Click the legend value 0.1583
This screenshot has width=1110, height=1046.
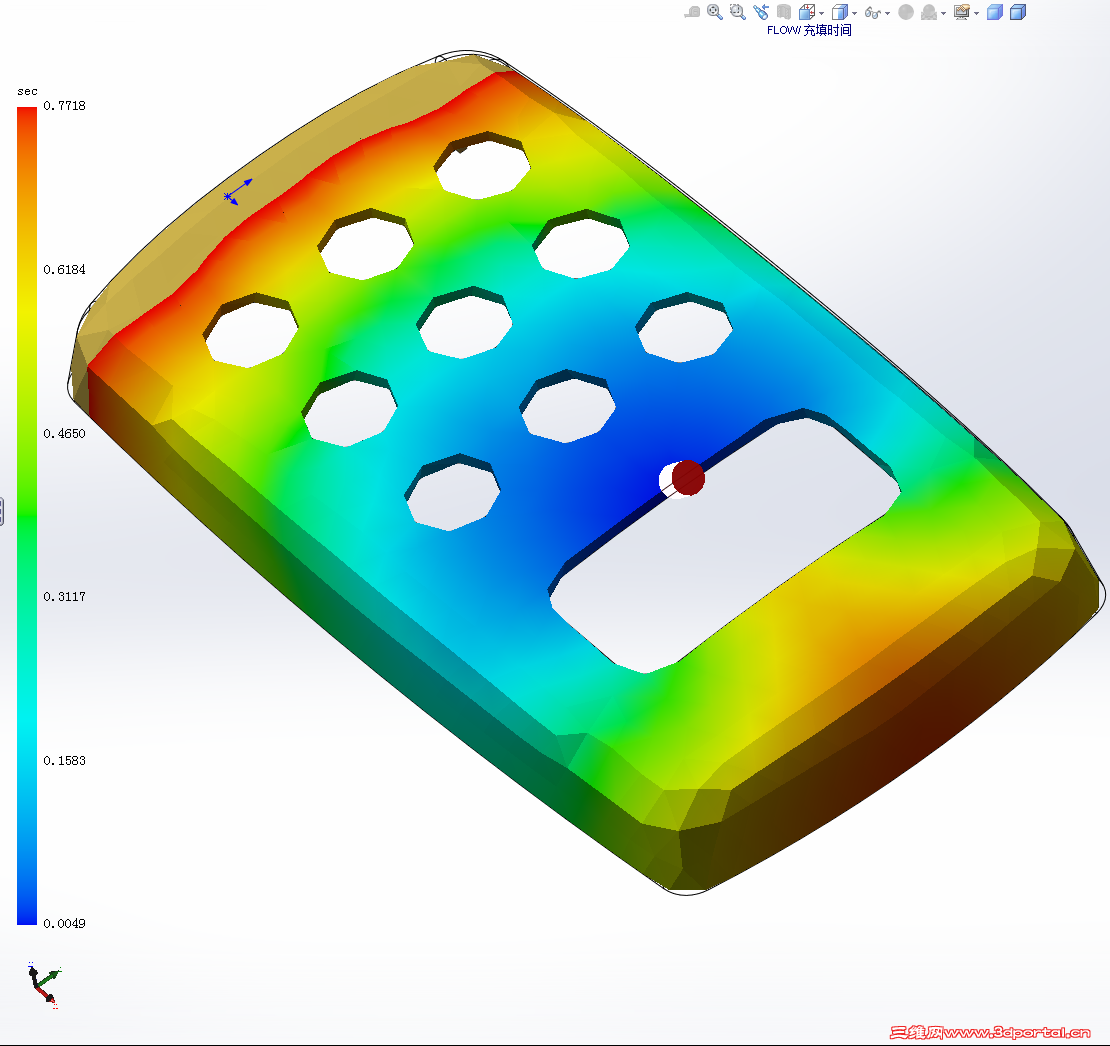(64, 760)
